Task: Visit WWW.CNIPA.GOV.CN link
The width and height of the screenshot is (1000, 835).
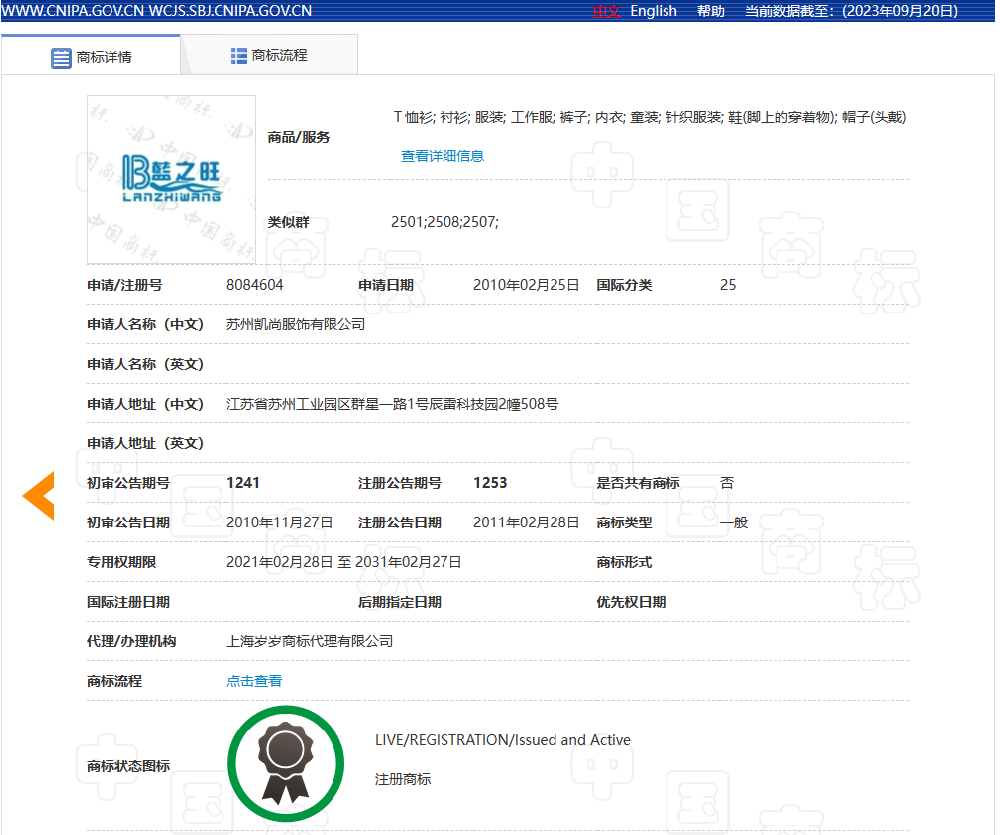Action: (x=73, y=11)
